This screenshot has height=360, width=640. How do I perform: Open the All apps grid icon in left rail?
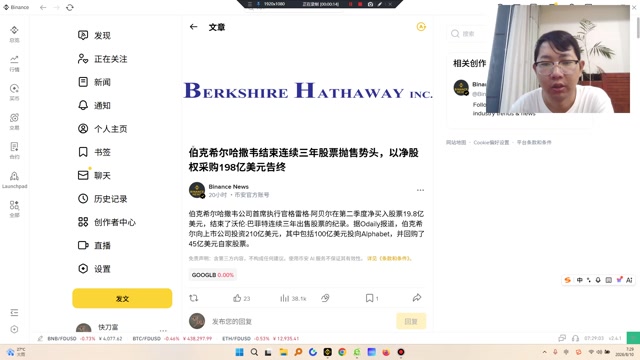coord(14,205)
